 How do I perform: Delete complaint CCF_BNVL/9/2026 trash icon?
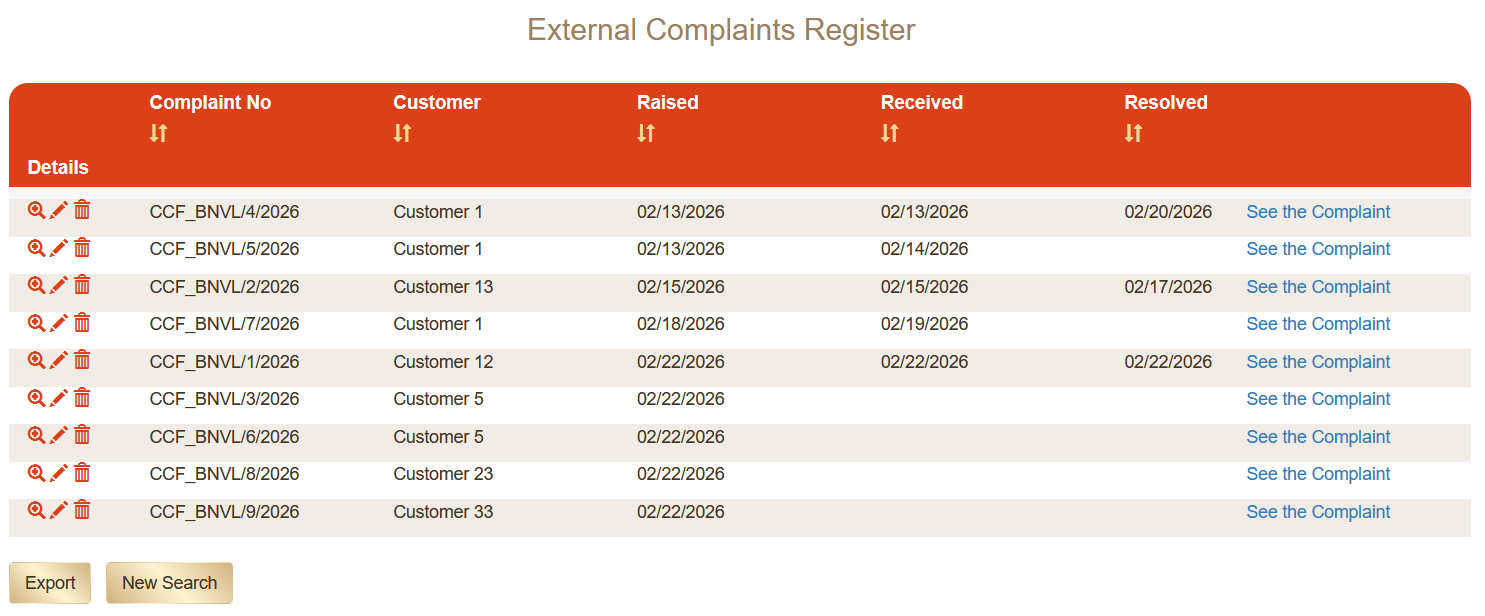click(82, 510)
